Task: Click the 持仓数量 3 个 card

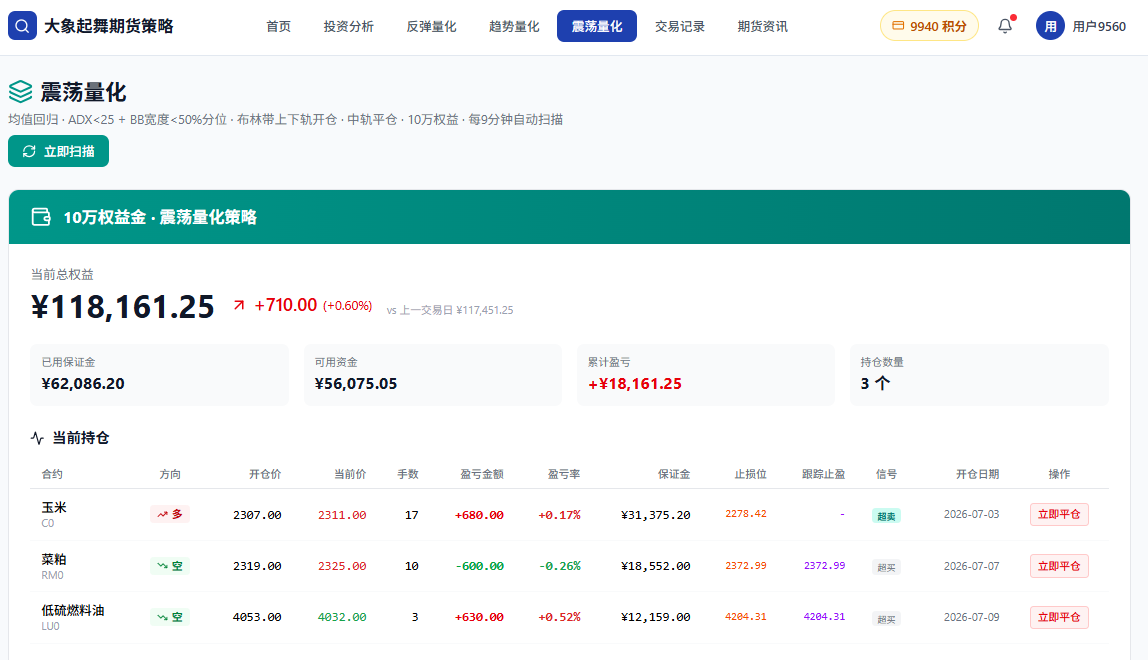Action: coord(980,374)
